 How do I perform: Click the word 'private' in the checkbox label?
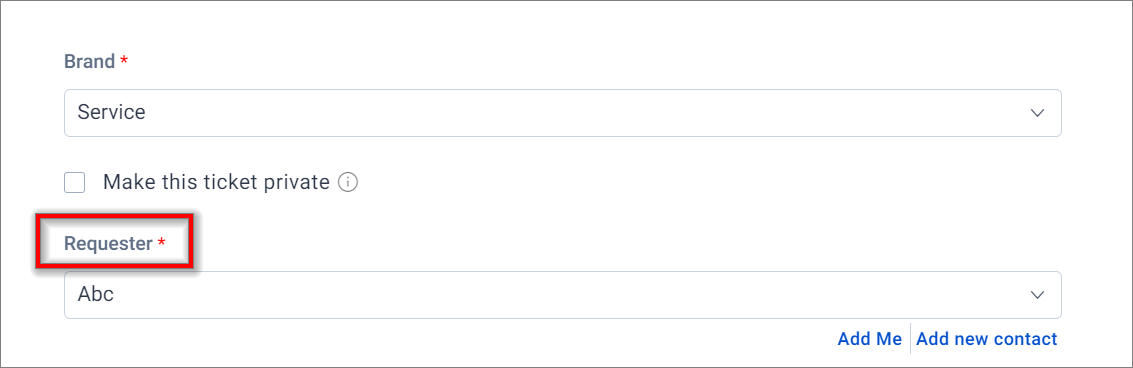294,182
